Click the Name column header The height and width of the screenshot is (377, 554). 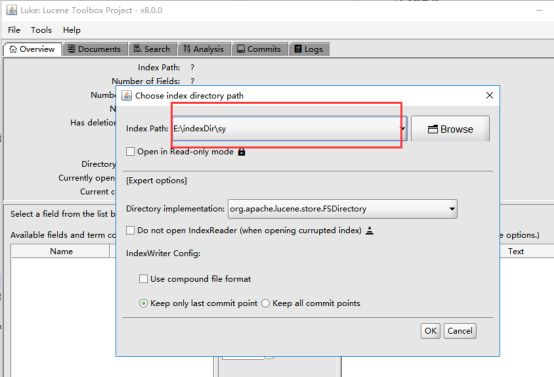[61, 251]
